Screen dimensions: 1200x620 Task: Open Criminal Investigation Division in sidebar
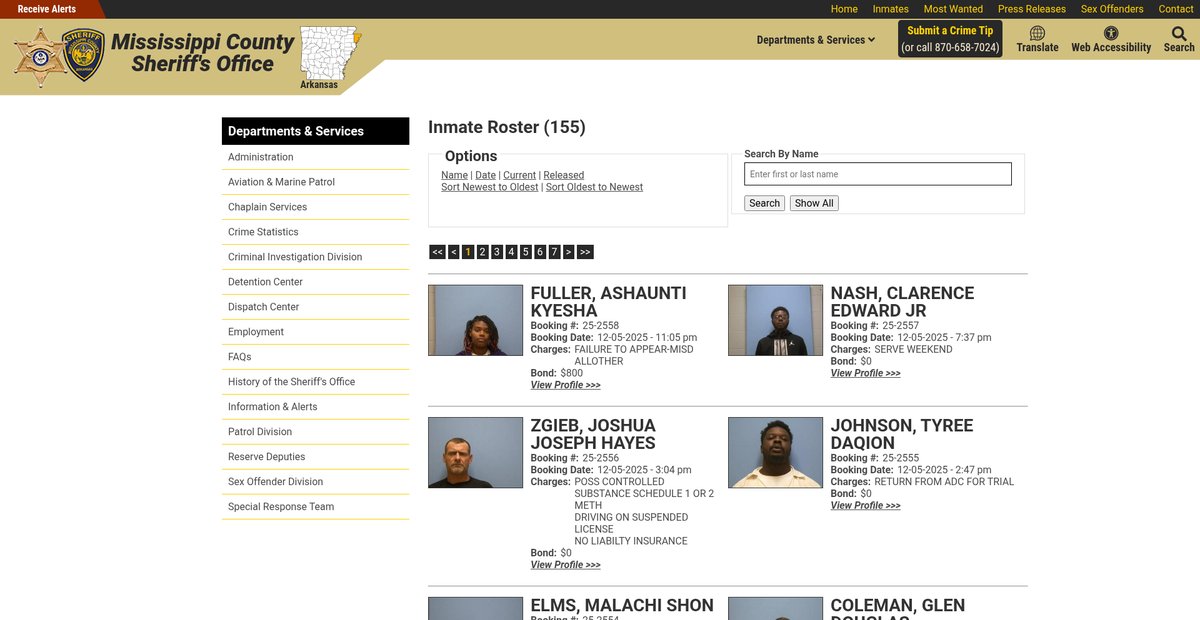[x=315, y=257]
